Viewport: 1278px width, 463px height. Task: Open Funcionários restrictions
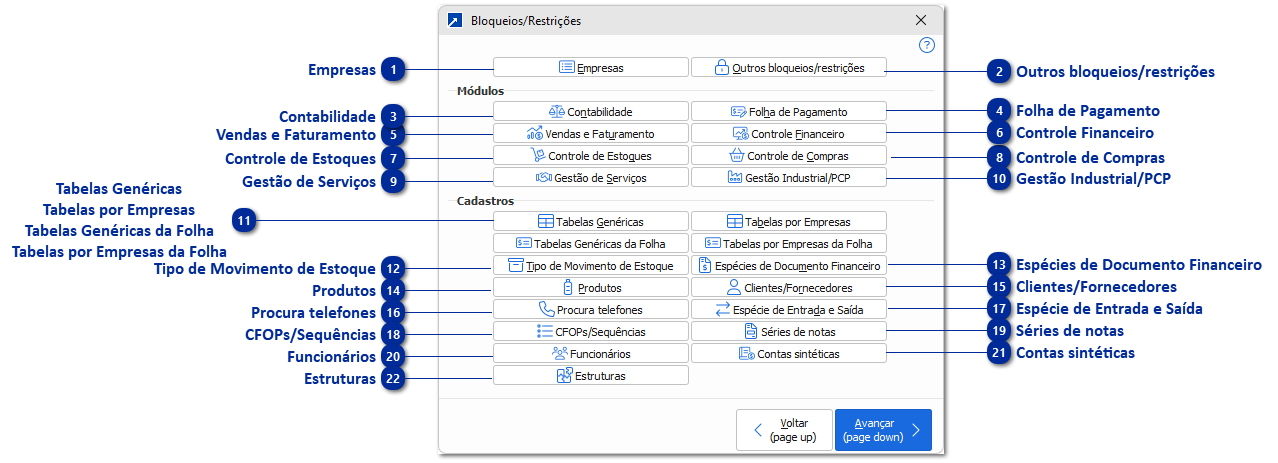click(590, 354)
